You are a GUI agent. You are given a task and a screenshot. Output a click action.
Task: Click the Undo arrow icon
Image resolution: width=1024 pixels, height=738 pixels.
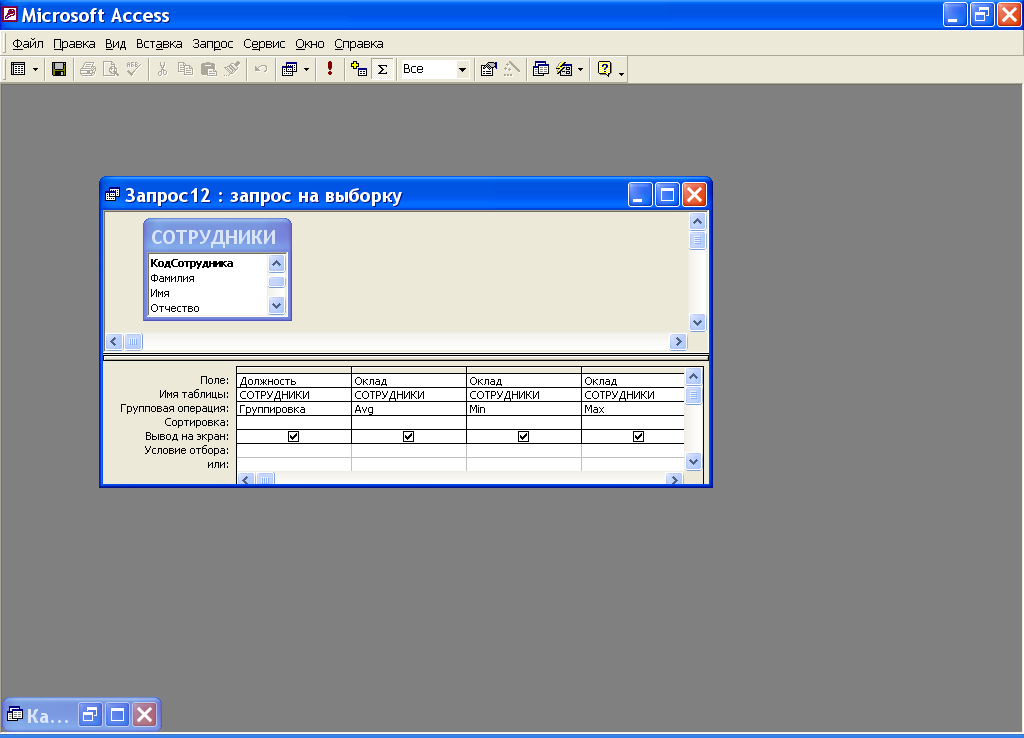[261, 69]
